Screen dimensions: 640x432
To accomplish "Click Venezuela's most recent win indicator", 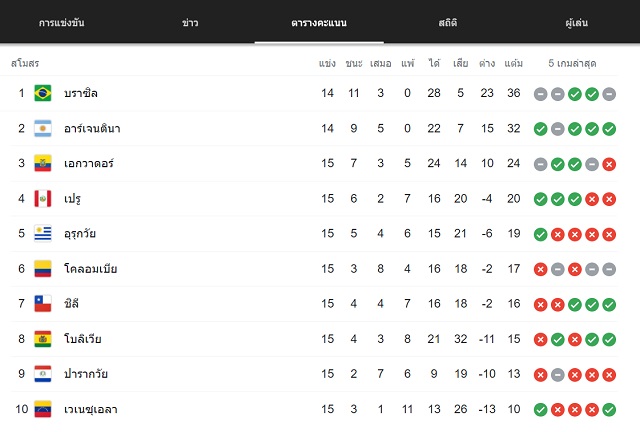I will click(x=609, y=410).
